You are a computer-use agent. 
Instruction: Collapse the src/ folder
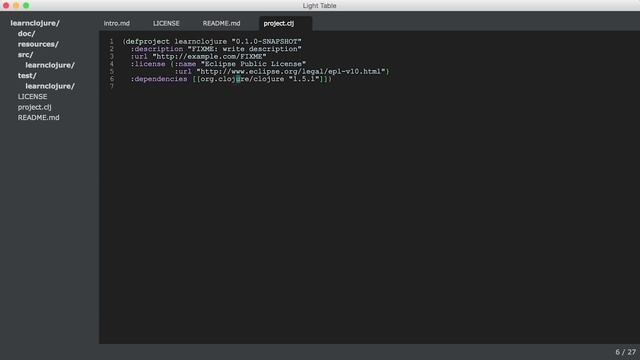coord(25,55)
